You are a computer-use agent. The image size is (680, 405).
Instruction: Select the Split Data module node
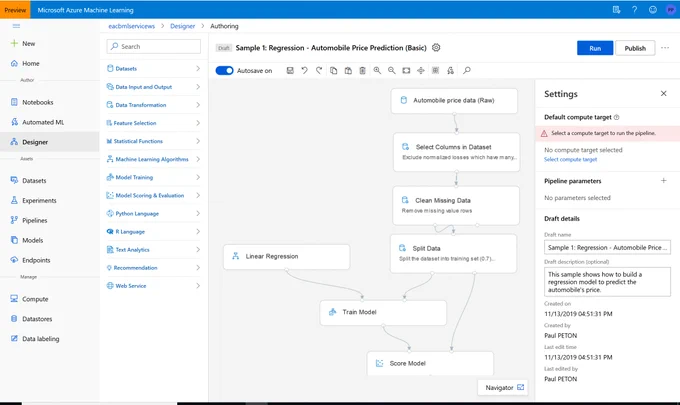coord(453,254)
